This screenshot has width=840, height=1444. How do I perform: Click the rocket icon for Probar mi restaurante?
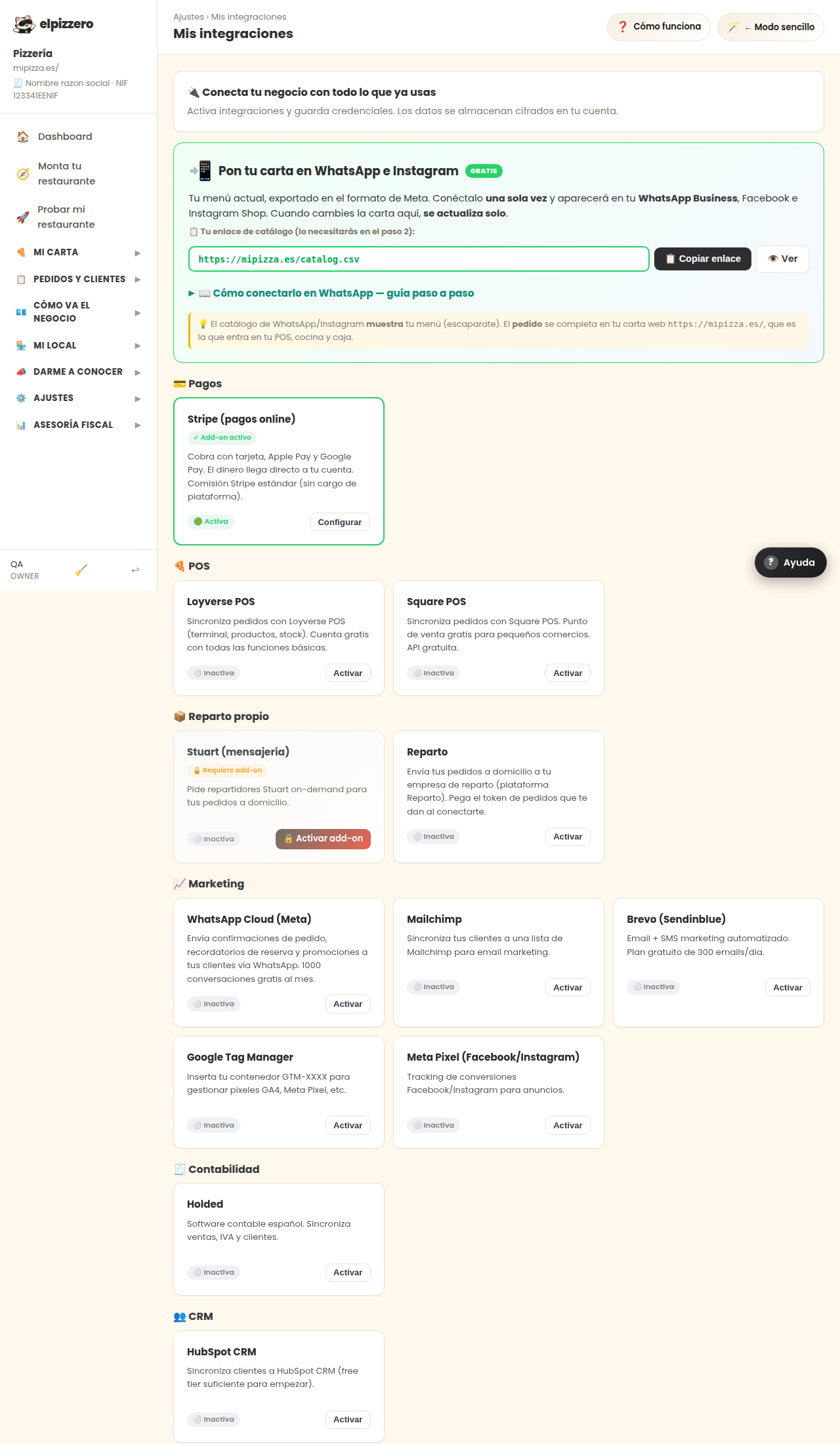[23, 217]
